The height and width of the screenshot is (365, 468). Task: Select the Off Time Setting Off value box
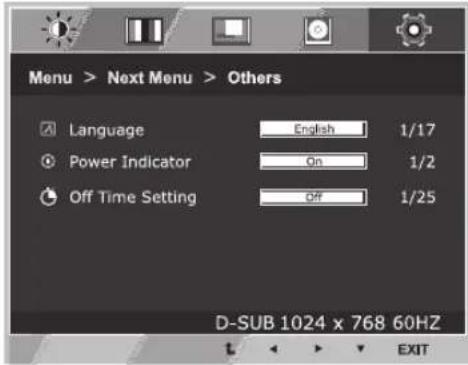coord(313,197)
